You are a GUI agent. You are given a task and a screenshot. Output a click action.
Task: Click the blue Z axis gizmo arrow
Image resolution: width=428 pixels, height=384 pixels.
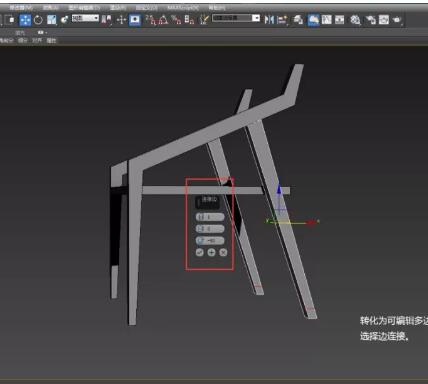point(279,189)
